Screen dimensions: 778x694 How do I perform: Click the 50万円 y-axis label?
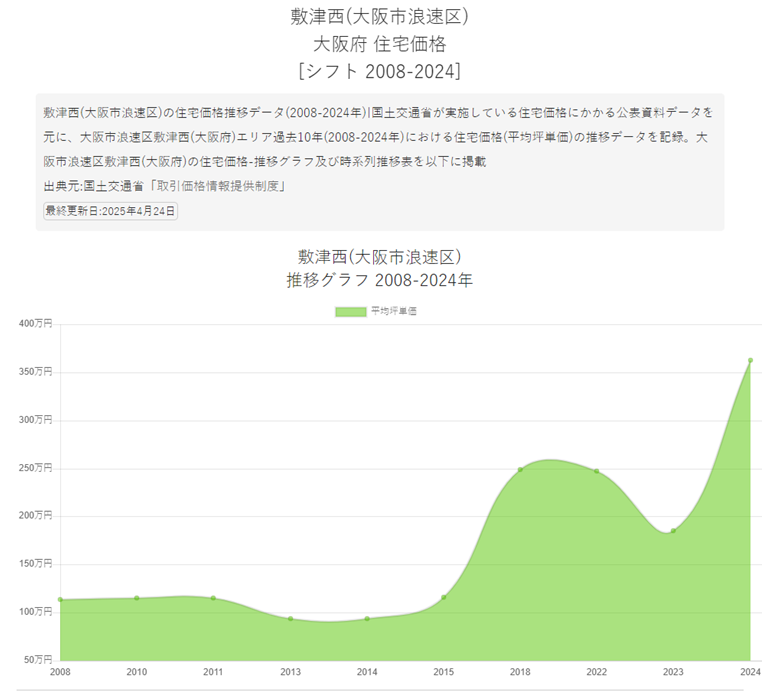(x=37, y=659)
